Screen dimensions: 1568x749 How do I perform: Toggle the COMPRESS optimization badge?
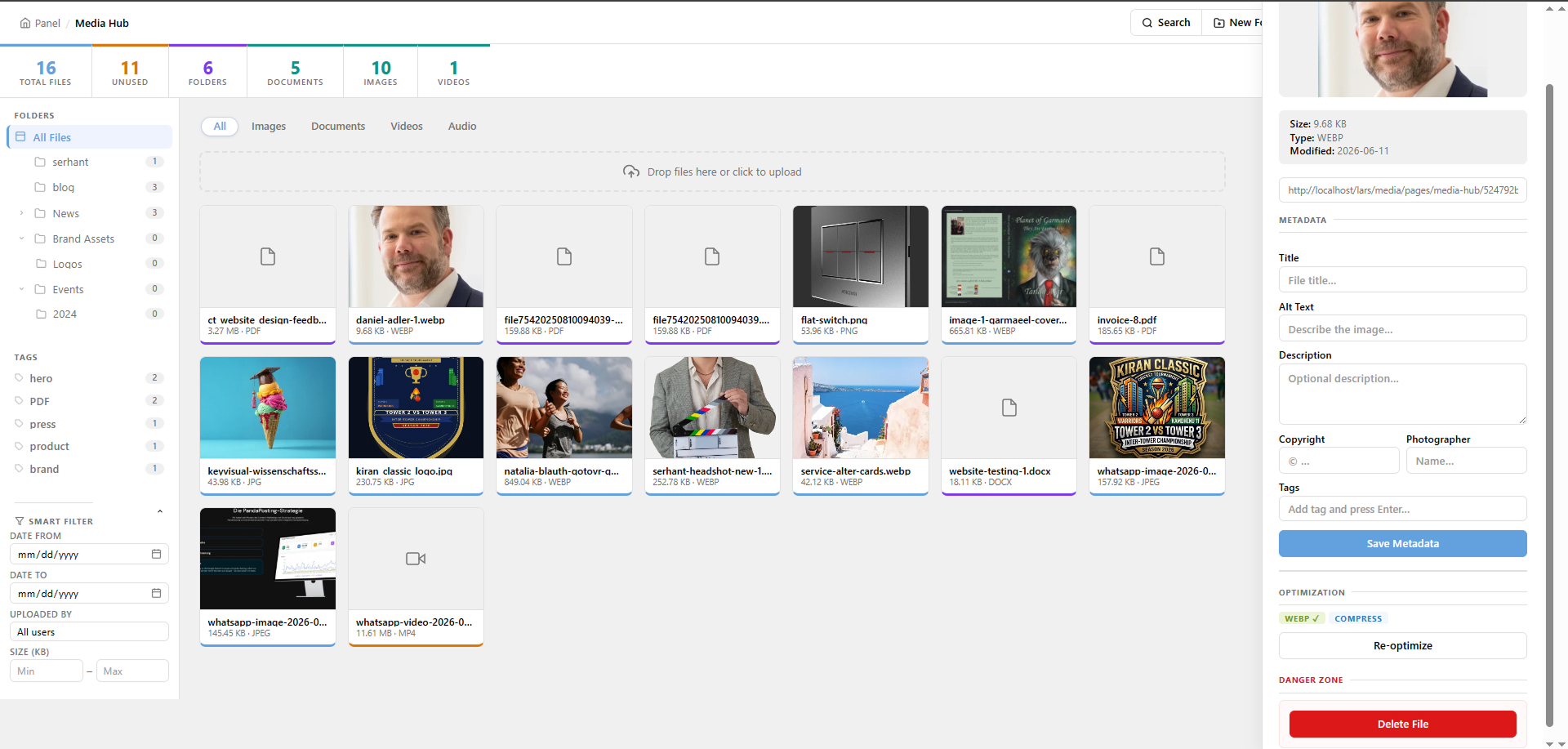[1358, 618]
